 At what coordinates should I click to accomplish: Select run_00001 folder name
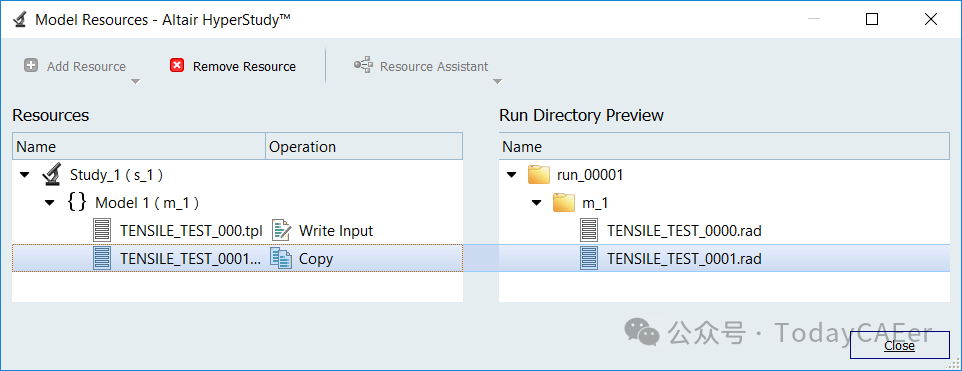(x=590, y=175)
